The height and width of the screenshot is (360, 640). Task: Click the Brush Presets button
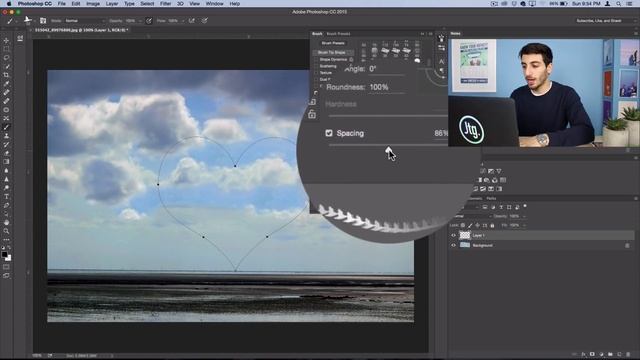point(333,43)
